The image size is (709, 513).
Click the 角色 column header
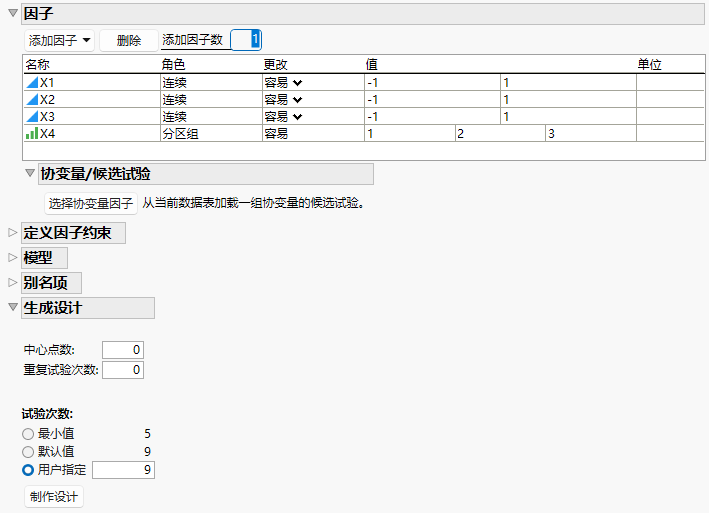(x=174, y=65)
